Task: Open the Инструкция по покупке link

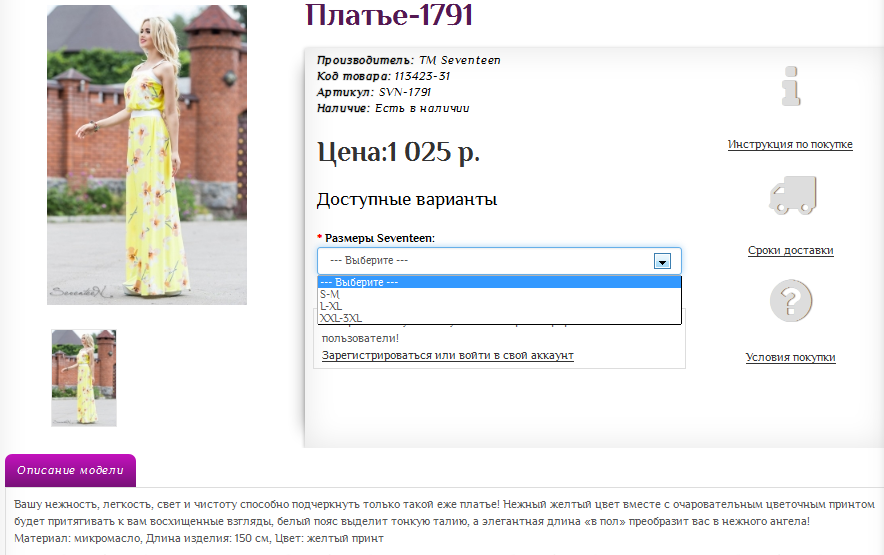Action: pyautogui.click(x=790, y=144)
